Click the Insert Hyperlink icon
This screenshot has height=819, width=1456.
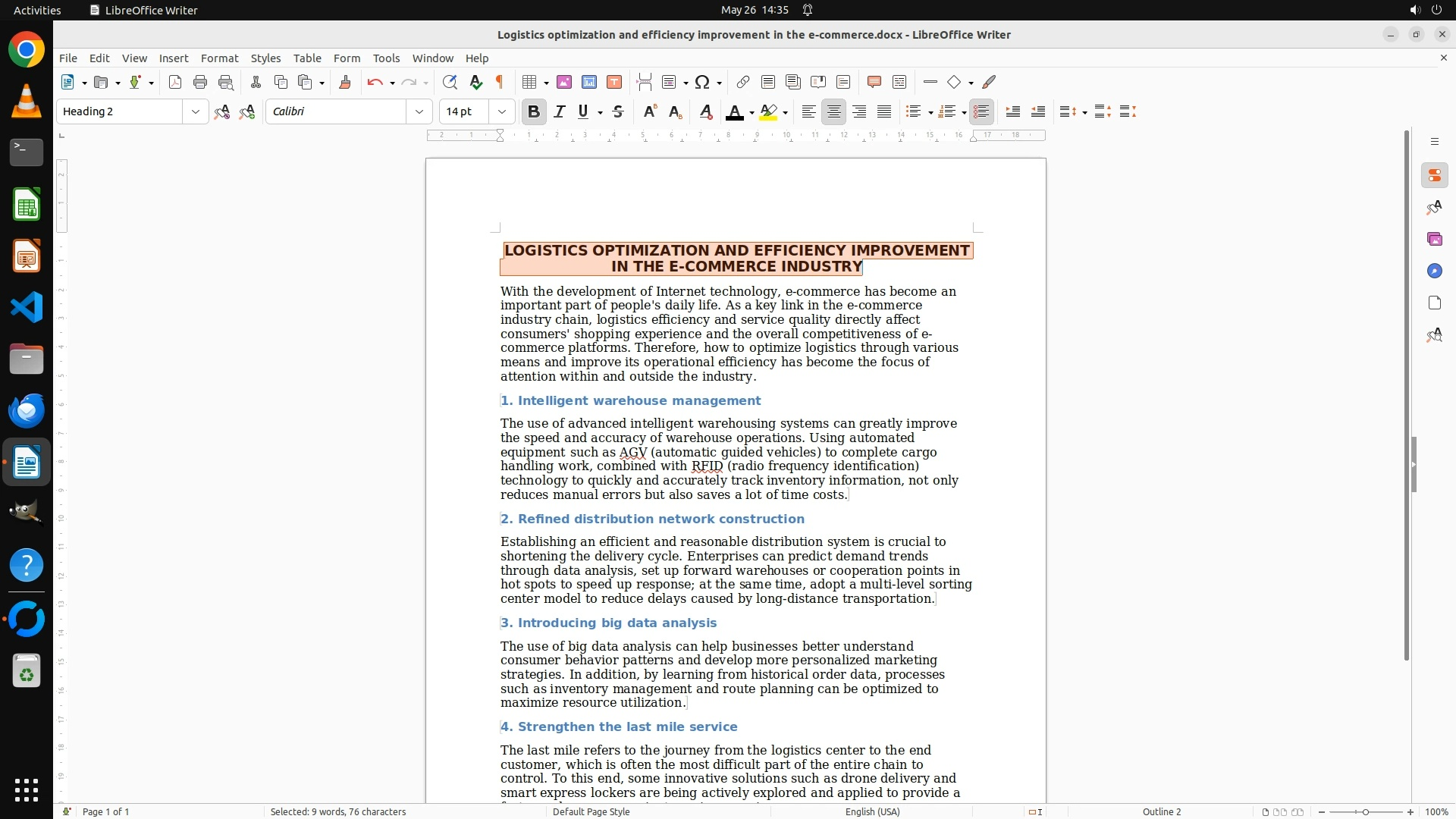pyautogui.click(x=743, y=82)
